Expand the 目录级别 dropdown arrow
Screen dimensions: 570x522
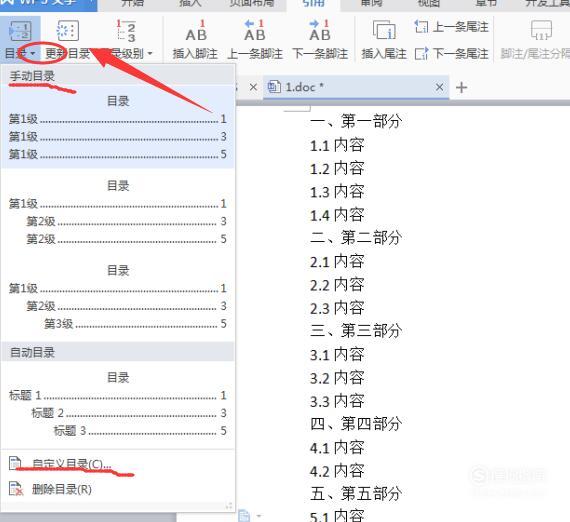150,54
